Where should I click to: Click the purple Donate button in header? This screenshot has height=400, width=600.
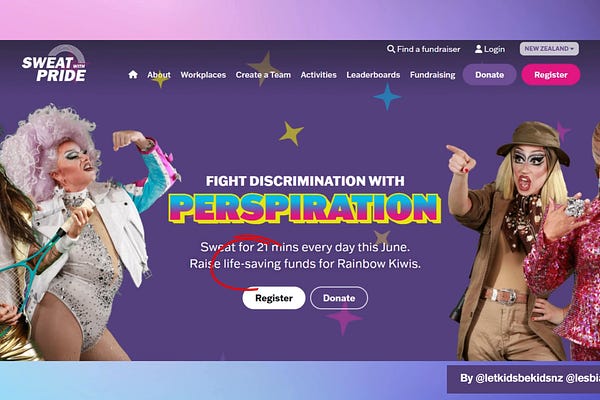[x=489, y=75]
